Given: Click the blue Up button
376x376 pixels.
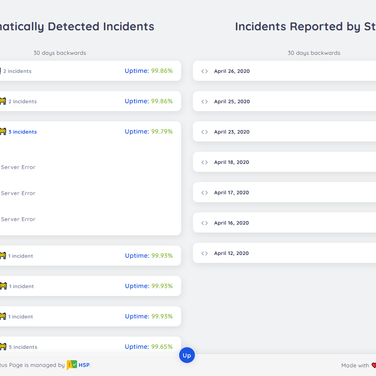Looking at the screenshot, I should 187,355.
